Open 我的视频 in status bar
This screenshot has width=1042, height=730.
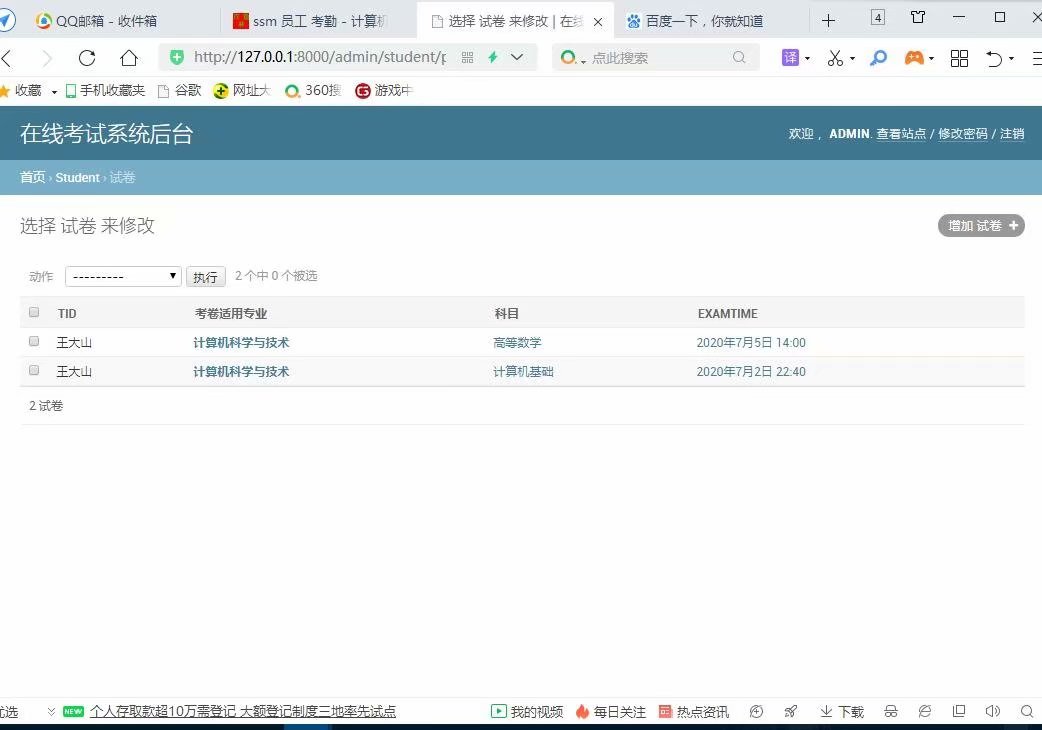[527, 711]
